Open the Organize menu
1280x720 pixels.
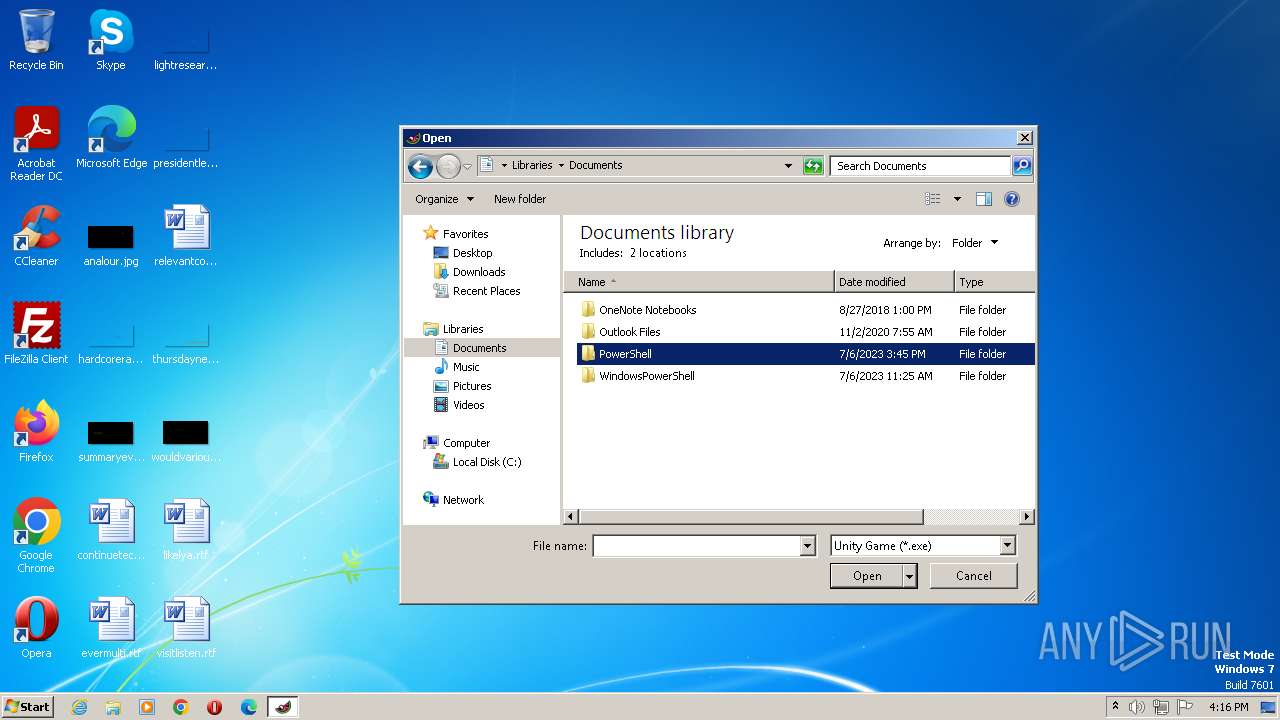click(444, 199)
